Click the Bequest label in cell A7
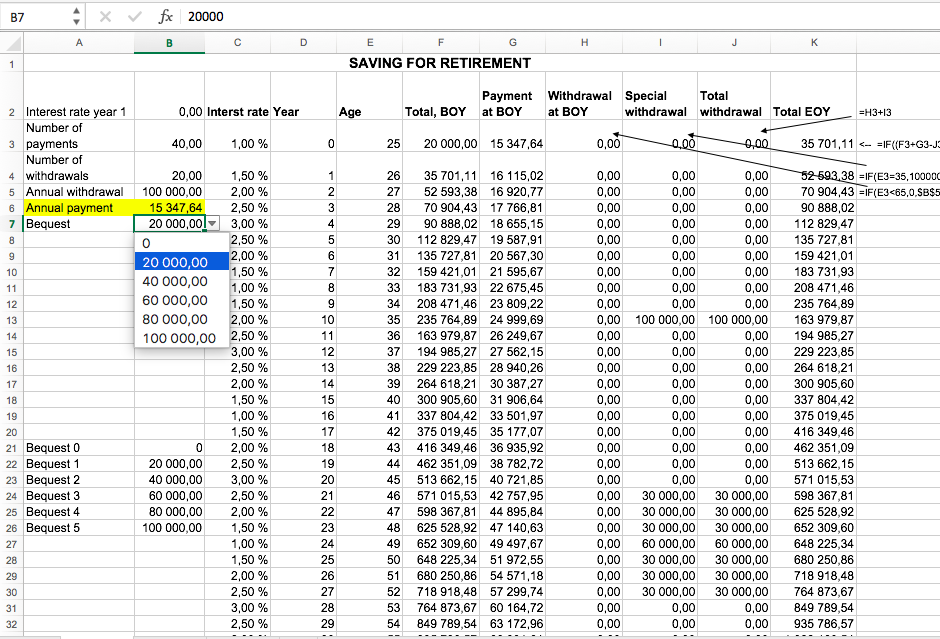The image size is (940, 639). click(x=79, y=224)
